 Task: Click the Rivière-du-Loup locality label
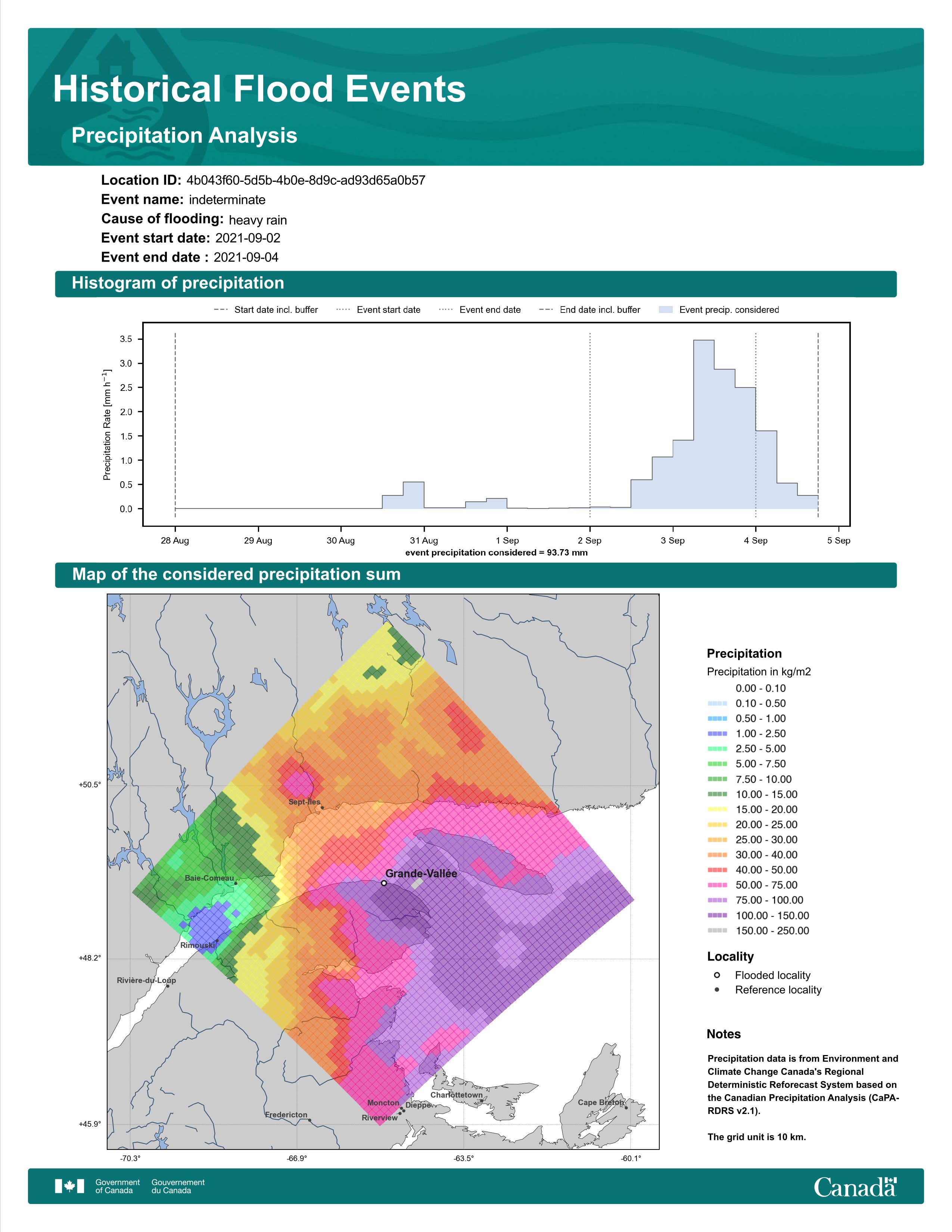[146, 980]
